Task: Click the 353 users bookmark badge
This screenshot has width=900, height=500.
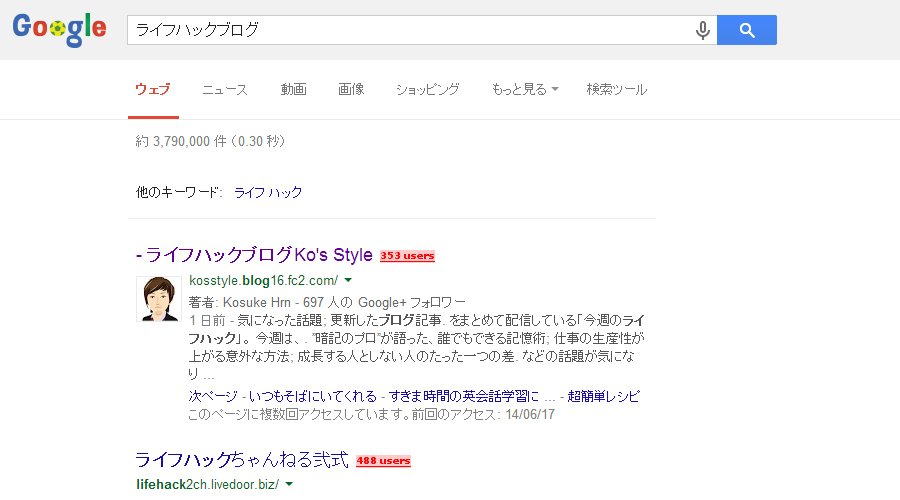Action: click(407, 256)
